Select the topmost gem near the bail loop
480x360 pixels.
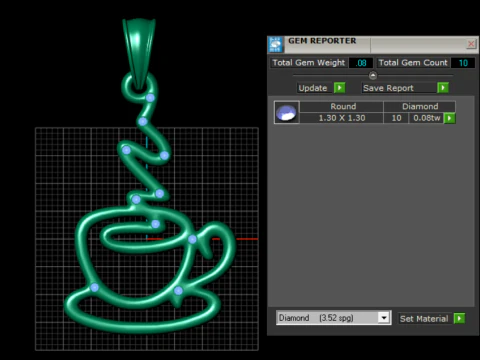pyautogui.click(x=150, y=98)
